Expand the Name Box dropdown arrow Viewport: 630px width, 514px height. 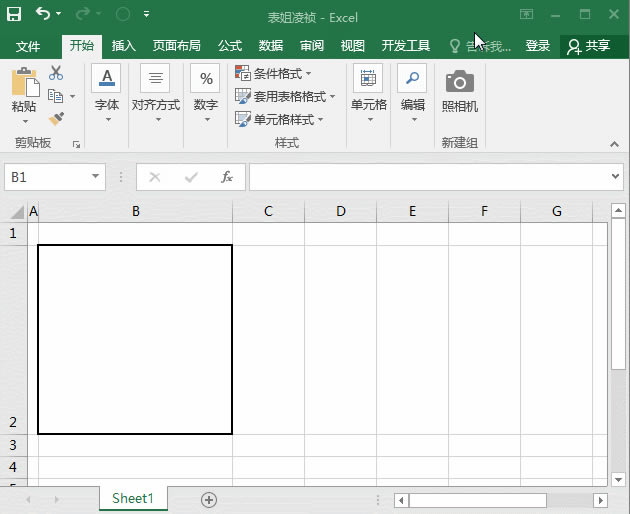point(96,177)
